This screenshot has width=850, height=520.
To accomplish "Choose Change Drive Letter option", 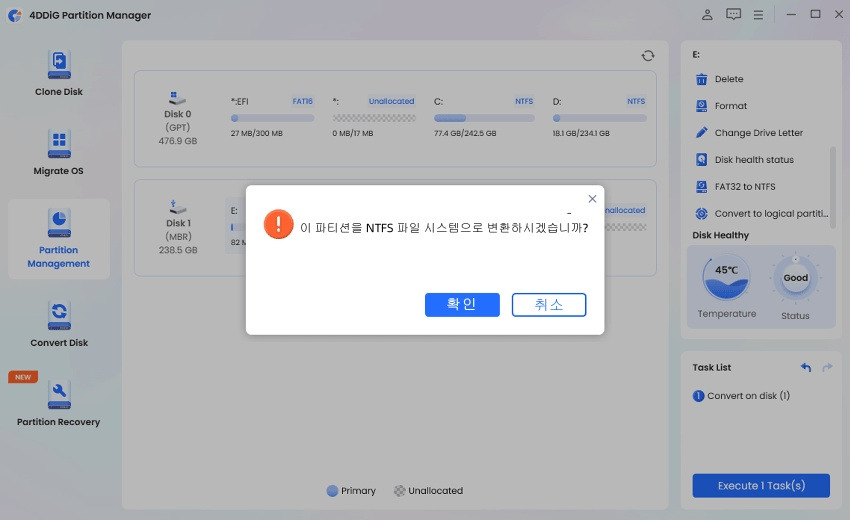I will pos(758,133).
